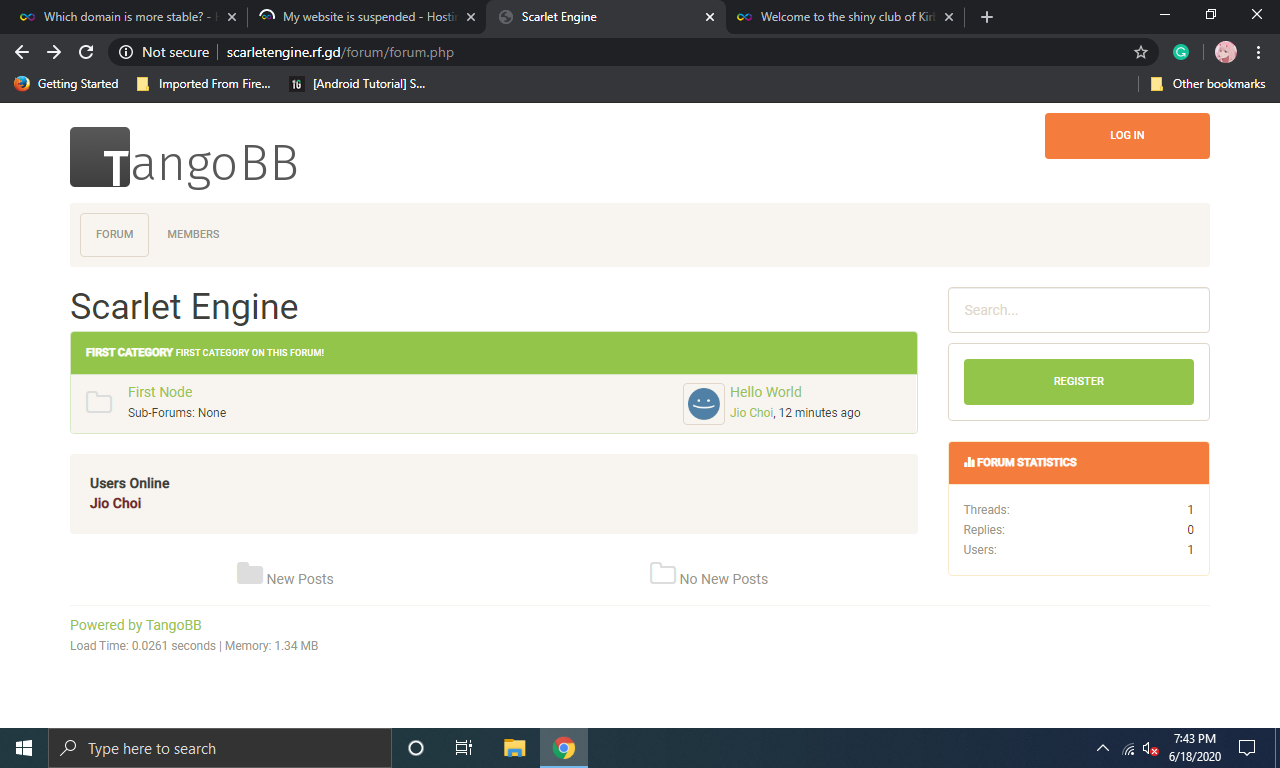Bookmark this page with the star icon
The image size is (1280, 768).
[x=1141, y=52]
